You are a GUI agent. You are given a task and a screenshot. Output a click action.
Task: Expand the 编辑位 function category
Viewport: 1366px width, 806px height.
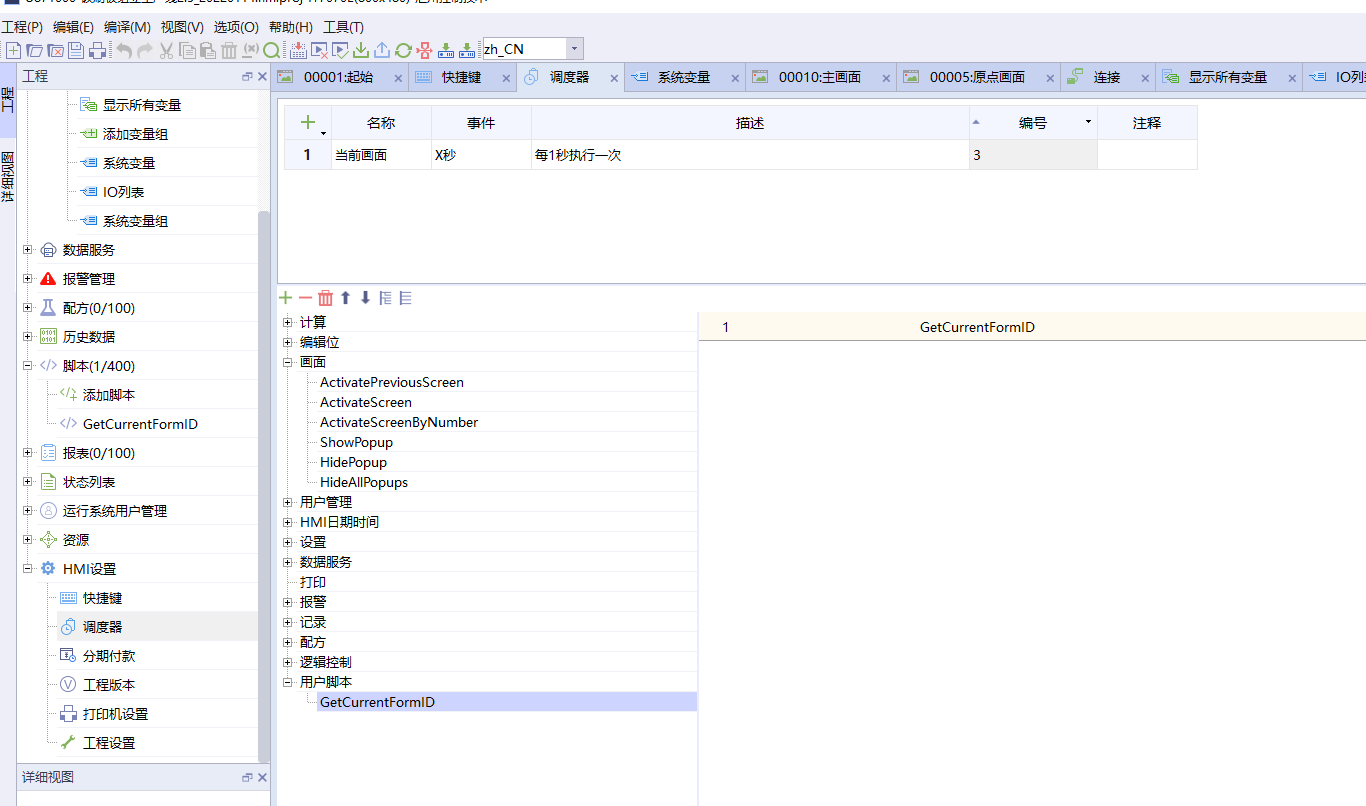click(x=288, y=342)
